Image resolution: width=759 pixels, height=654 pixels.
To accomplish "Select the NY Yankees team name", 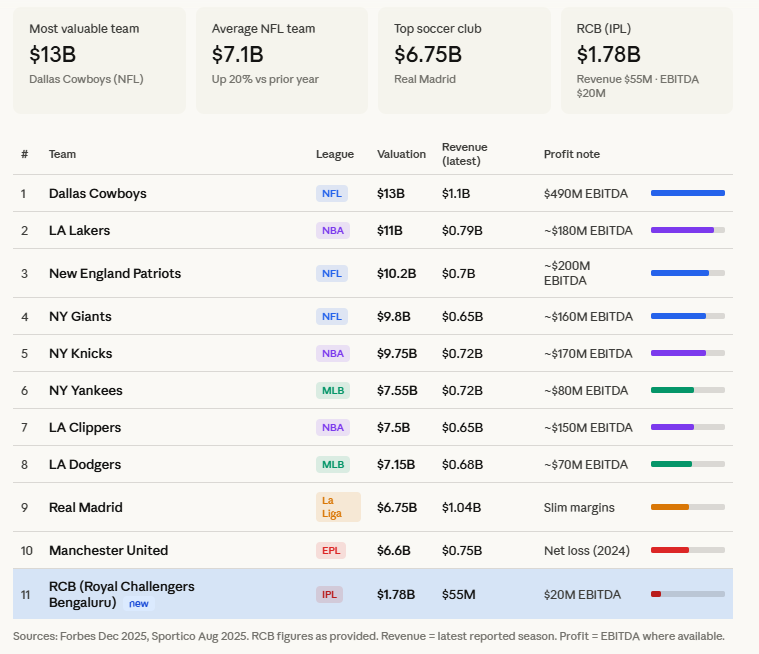I will 86,391.
